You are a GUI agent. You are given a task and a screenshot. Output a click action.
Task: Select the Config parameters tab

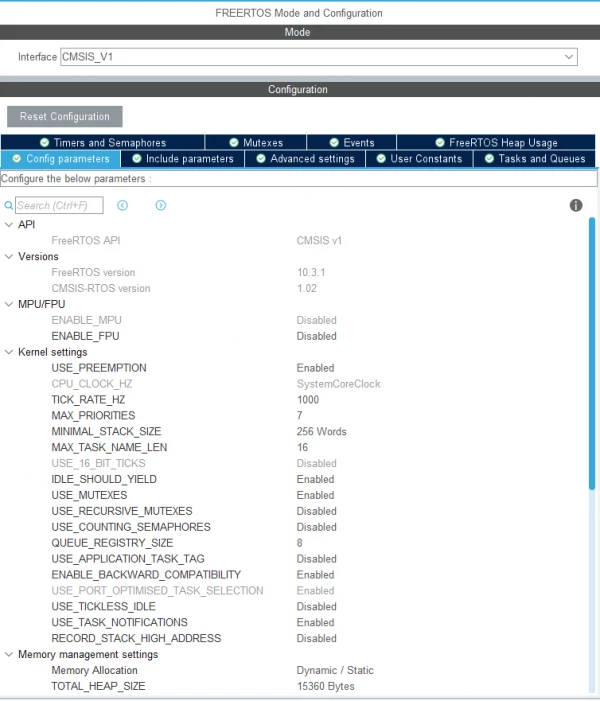61,159
